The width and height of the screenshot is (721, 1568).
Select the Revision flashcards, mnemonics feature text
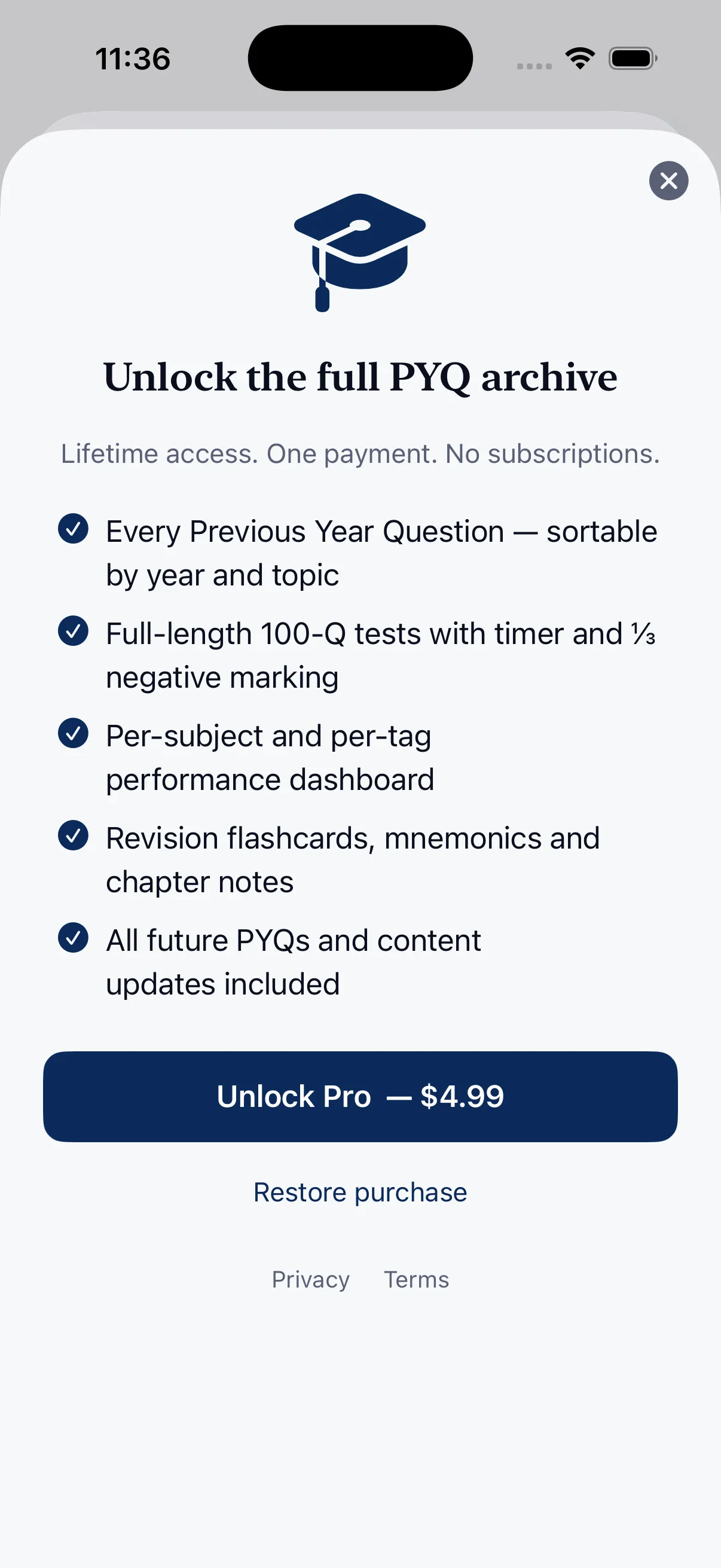(353, 860)
